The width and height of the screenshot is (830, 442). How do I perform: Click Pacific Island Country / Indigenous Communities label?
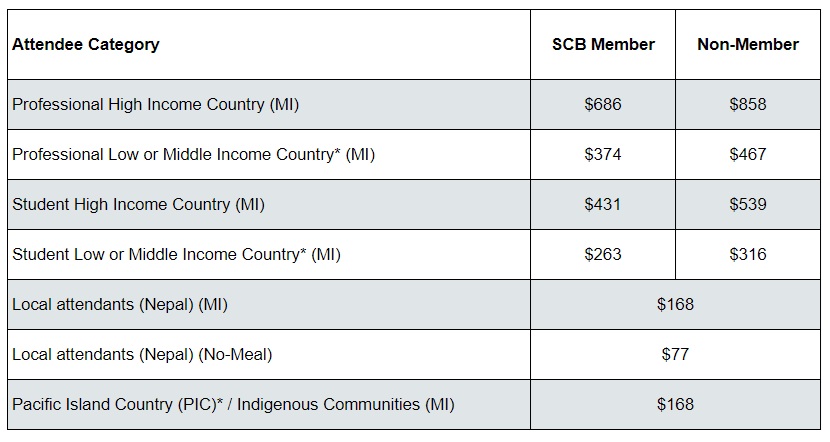[x=233, y=405]
